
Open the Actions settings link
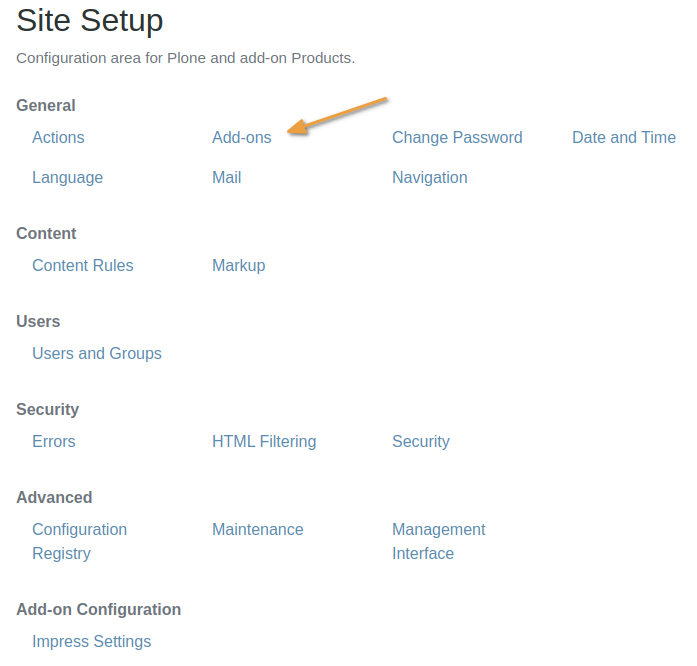point(58,138)
